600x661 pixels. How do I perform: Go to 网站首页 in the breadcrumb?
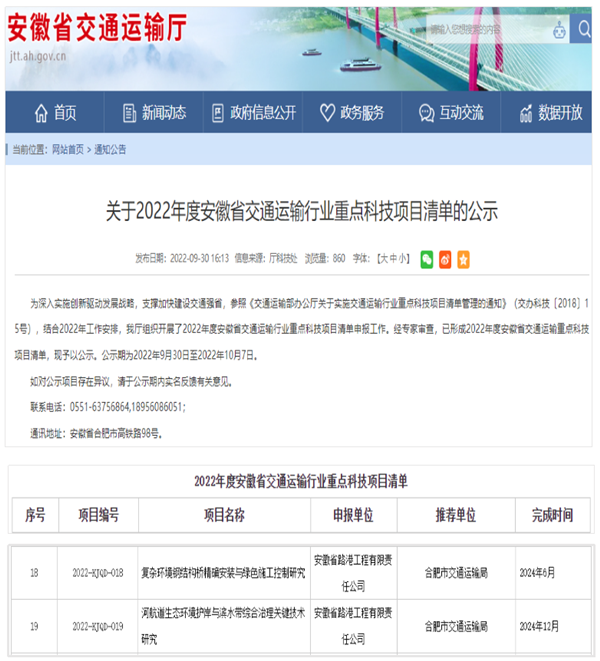pos(67,149)
